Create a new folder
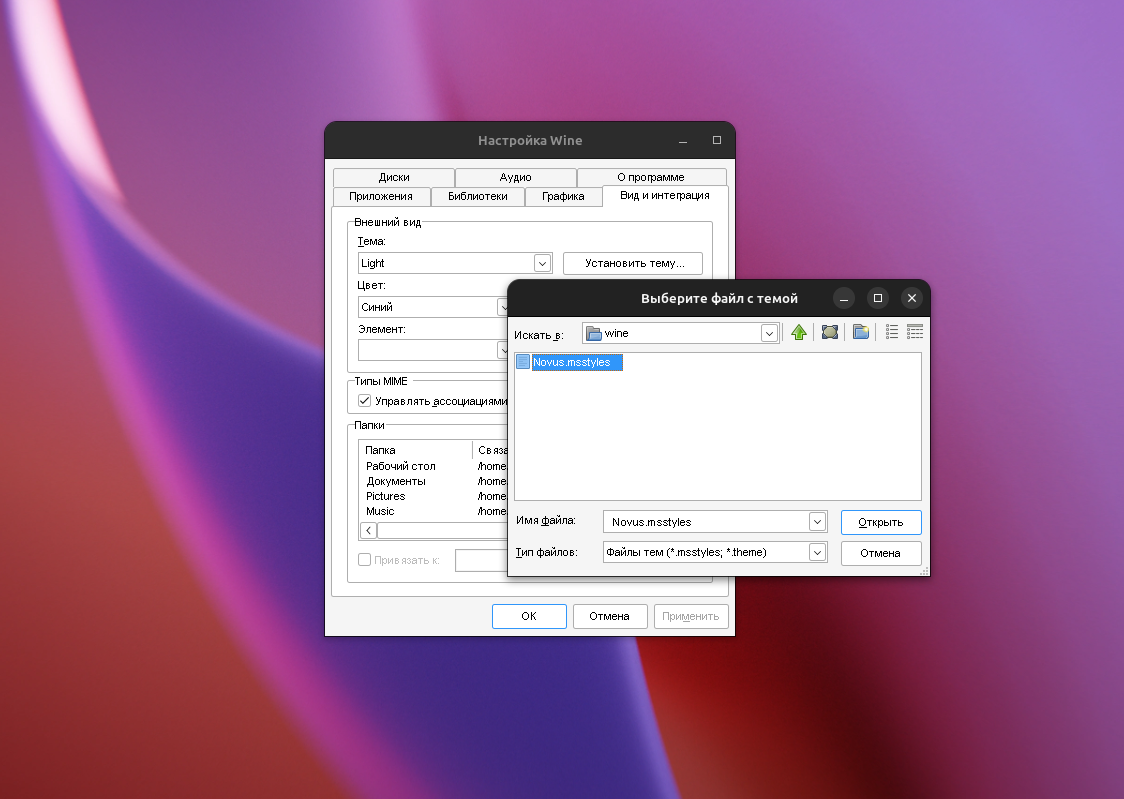1124x799 pixels. [x=860, y=333]
